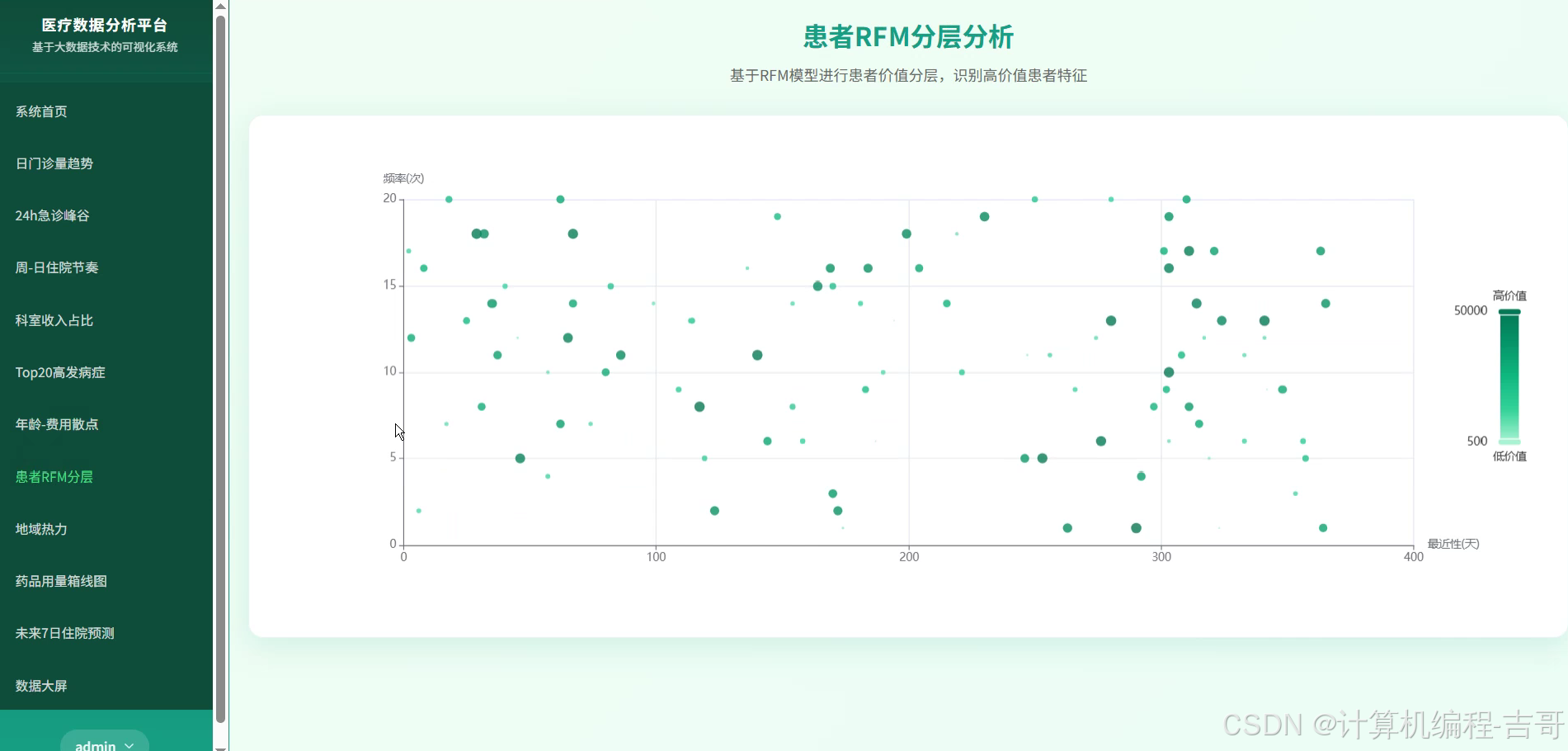This screenshot has width=1568, height=751.
Task: Expand the admin user dropdown
Action: [x=105, y=742]
